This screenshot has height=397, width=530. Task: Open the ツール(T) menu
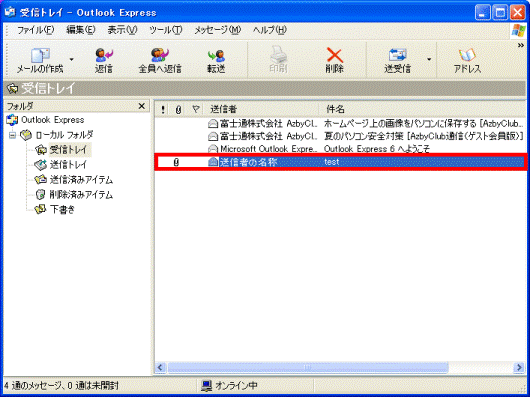(166, 30)
